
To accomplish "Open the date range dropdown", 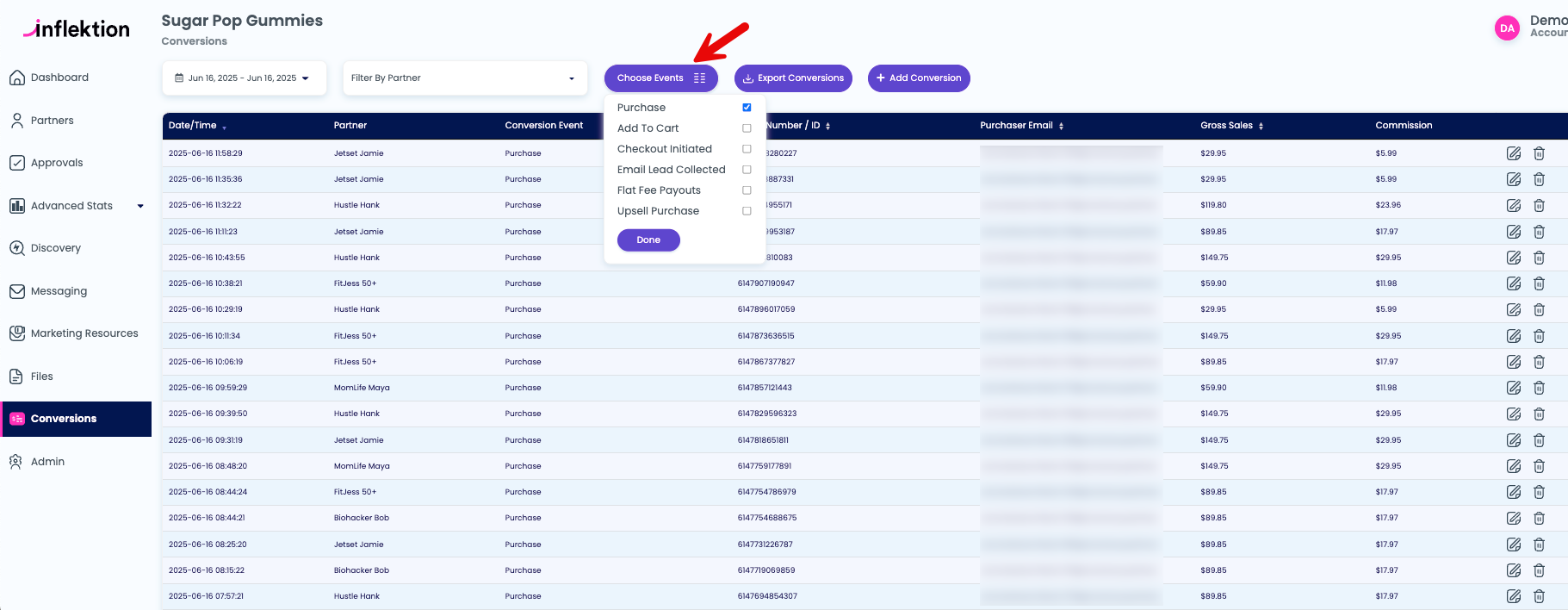I will 245,78.
